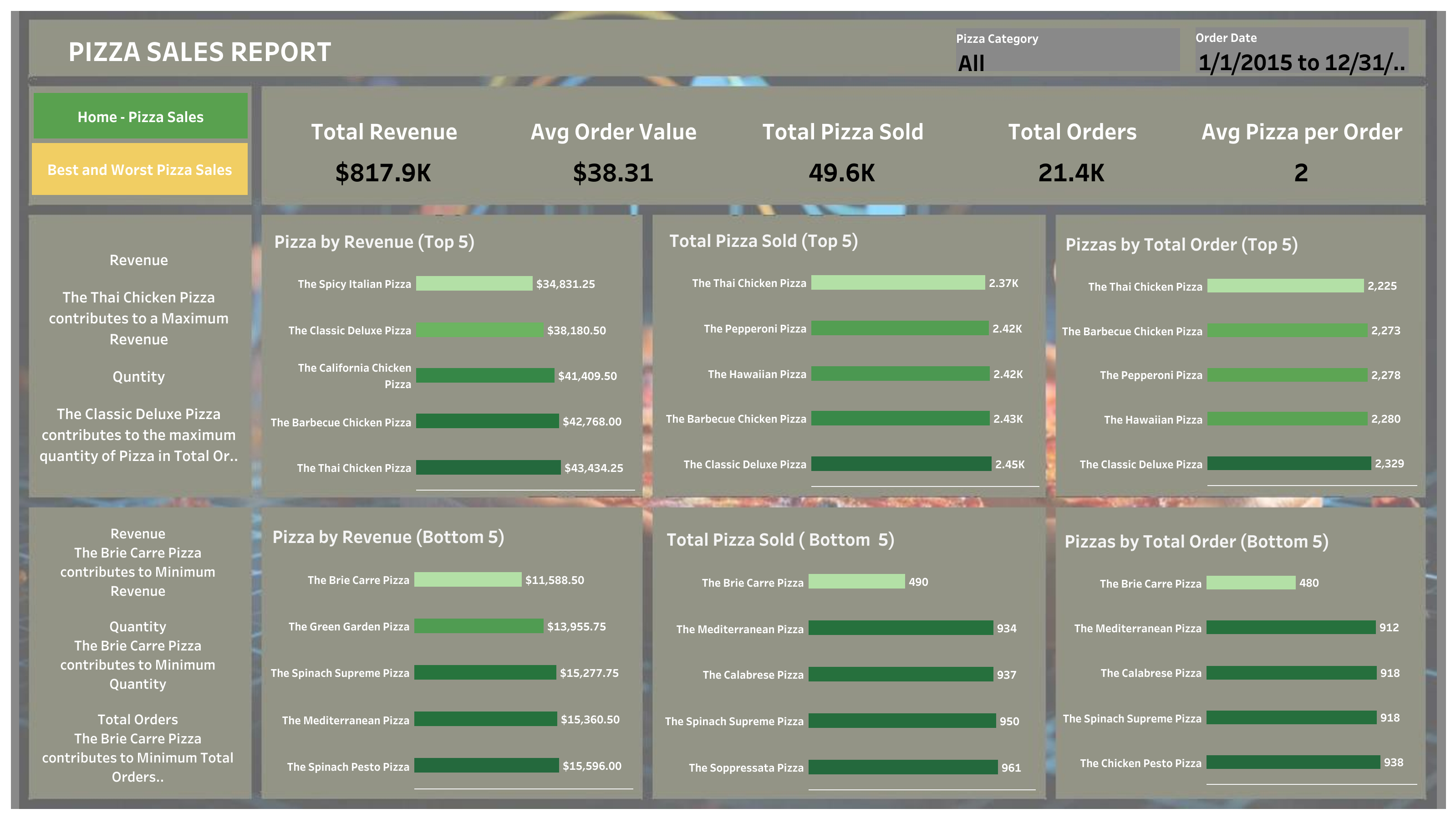Click the Avg Order Value $38.31
This screenshot has width=1456, height=819.
point(613,173)
